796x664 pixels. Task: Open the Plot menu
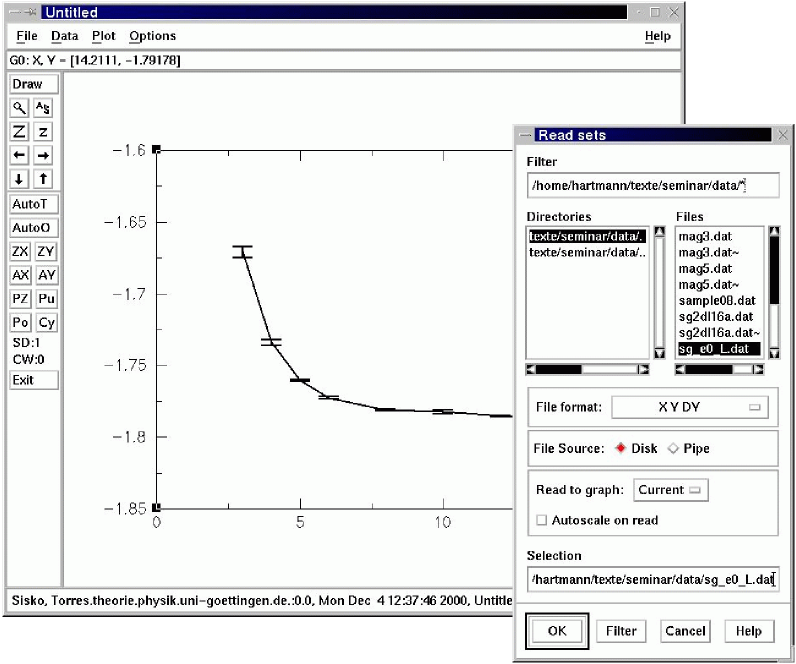click(103, 36)
